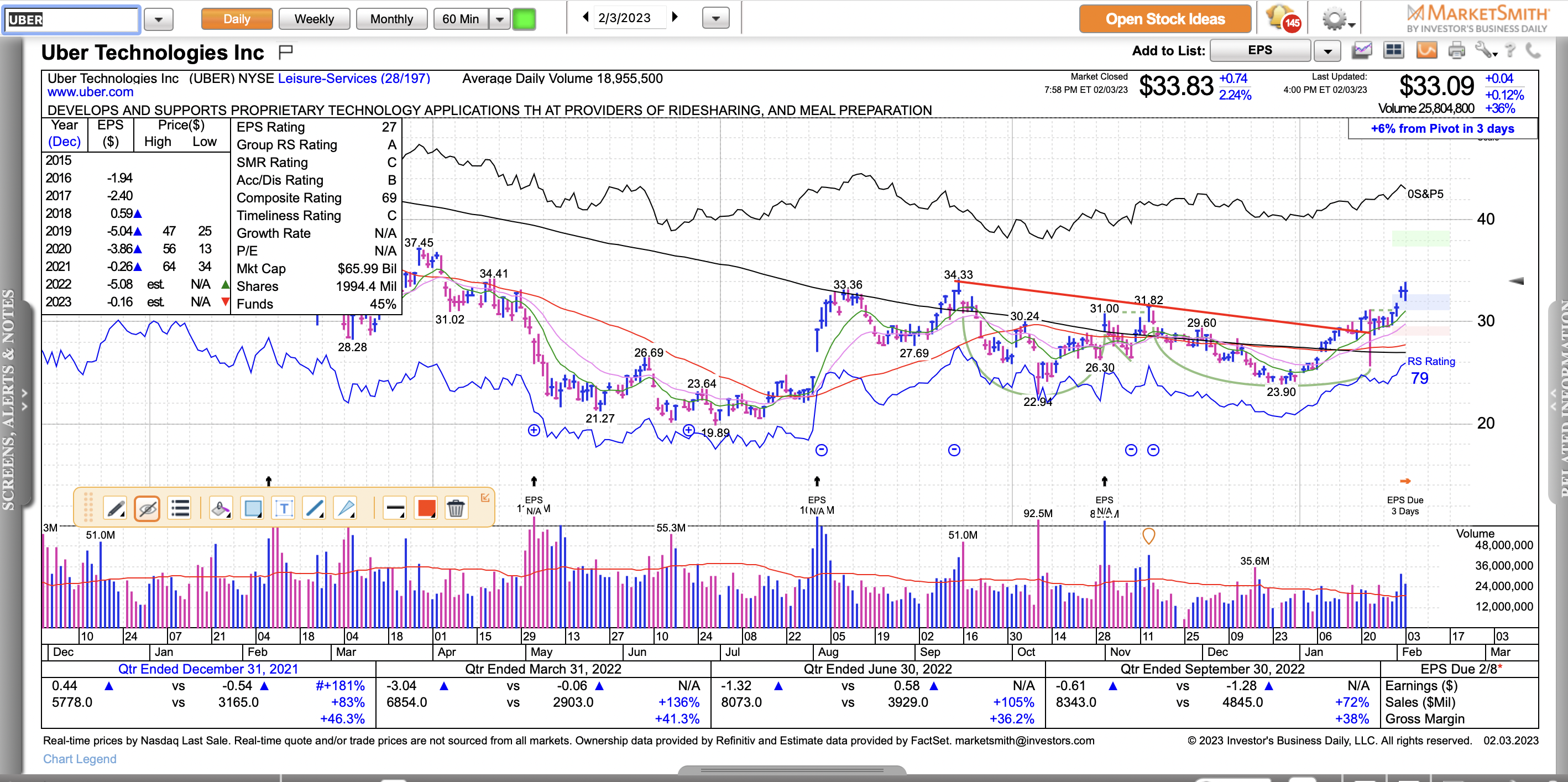Expand the Add to List dropdown arrow

(x=1327, y=50)
